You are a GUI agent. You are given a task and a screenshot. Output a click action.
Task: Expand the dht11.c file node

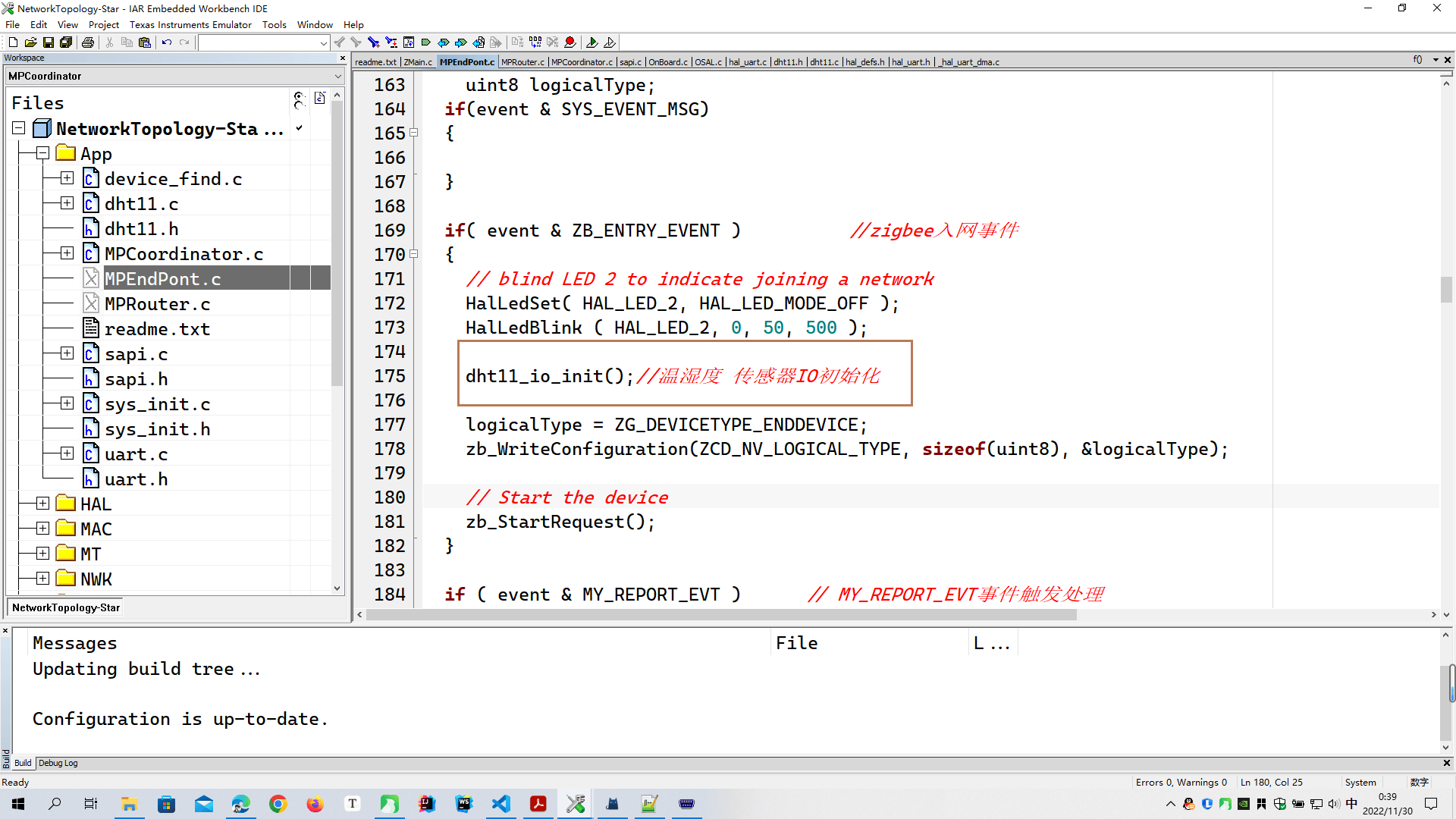point(67,203)
